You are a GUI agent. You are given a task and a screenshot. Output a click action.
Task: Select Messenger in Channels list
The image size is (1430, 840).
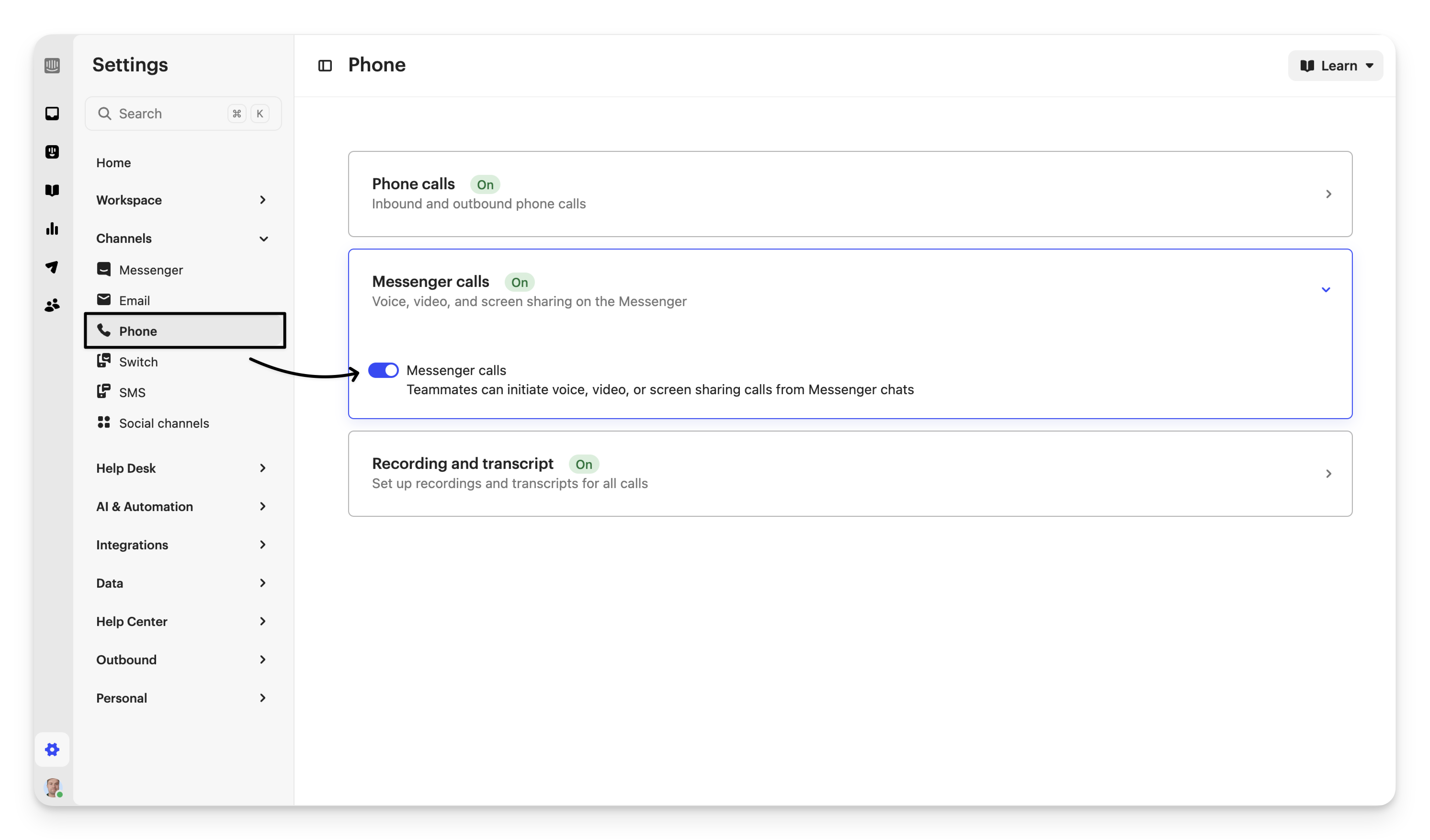click(151, 270)
